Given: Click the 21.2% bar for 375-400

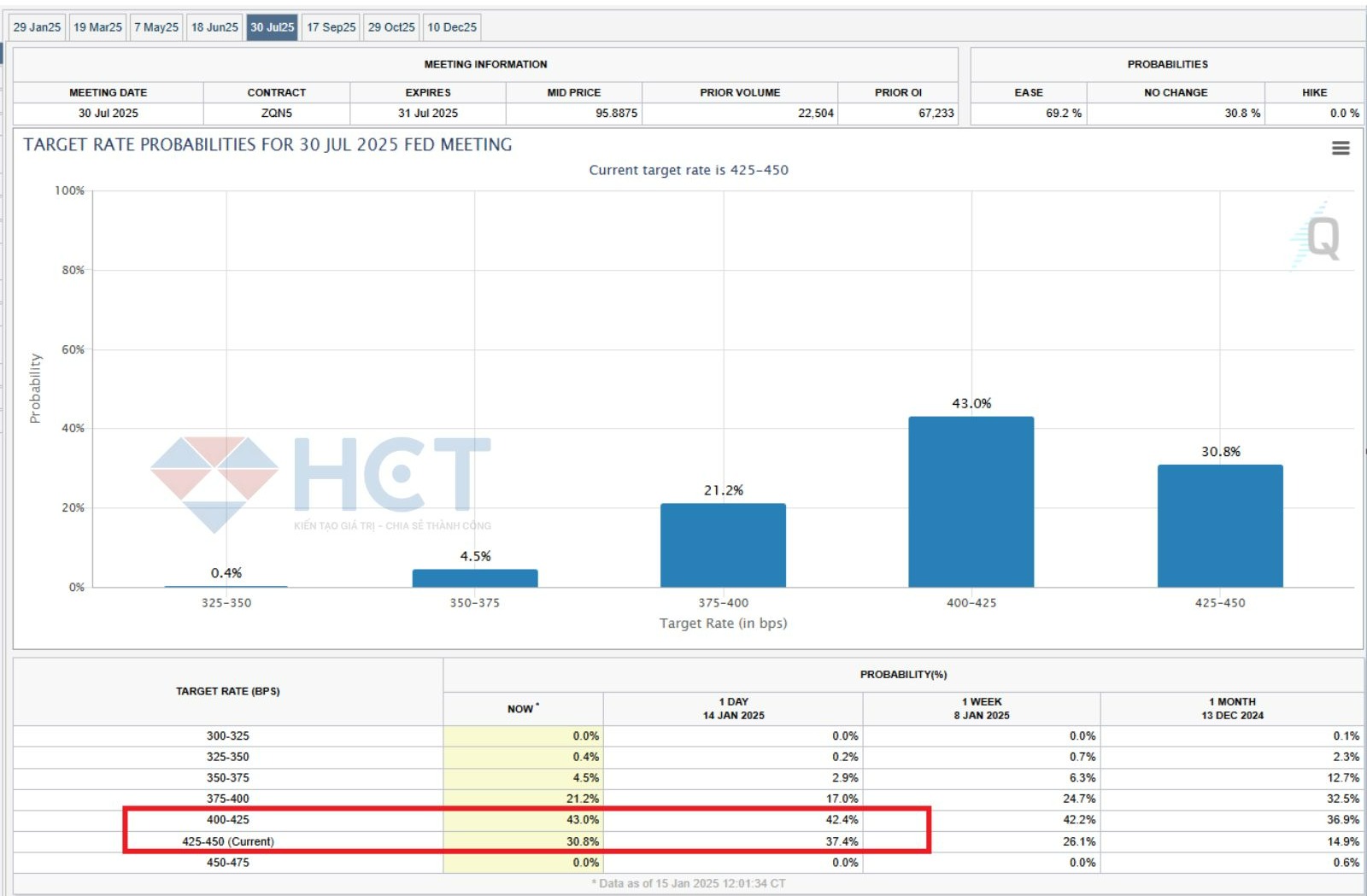Looking at the screenshot, I should (x=723, y=545).
